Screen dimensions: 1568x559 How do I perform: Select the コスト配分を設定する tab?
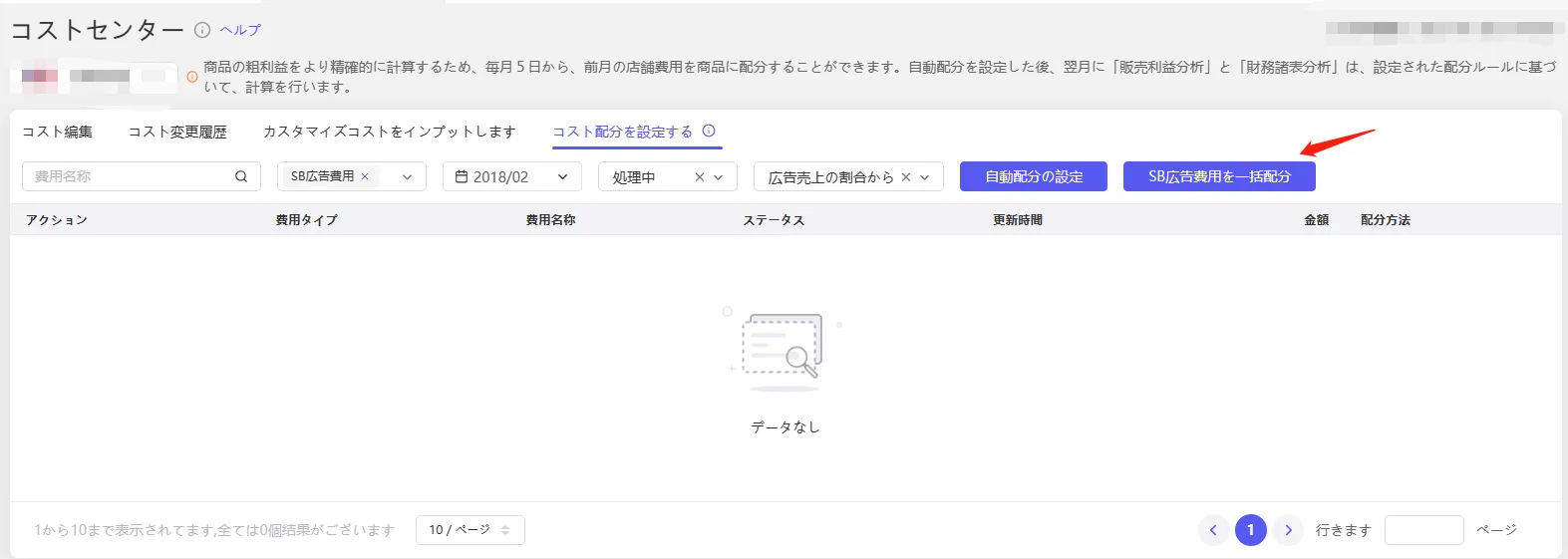tap(623, 132)
